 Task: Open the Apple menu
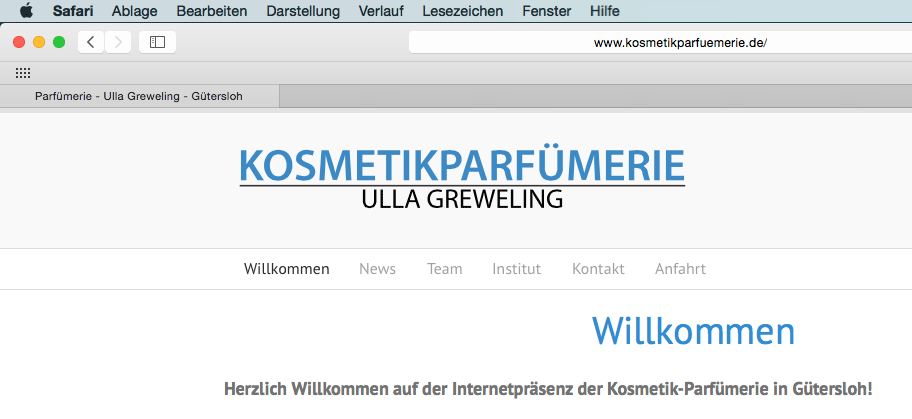pyautogui.click(x=26, y=11)
